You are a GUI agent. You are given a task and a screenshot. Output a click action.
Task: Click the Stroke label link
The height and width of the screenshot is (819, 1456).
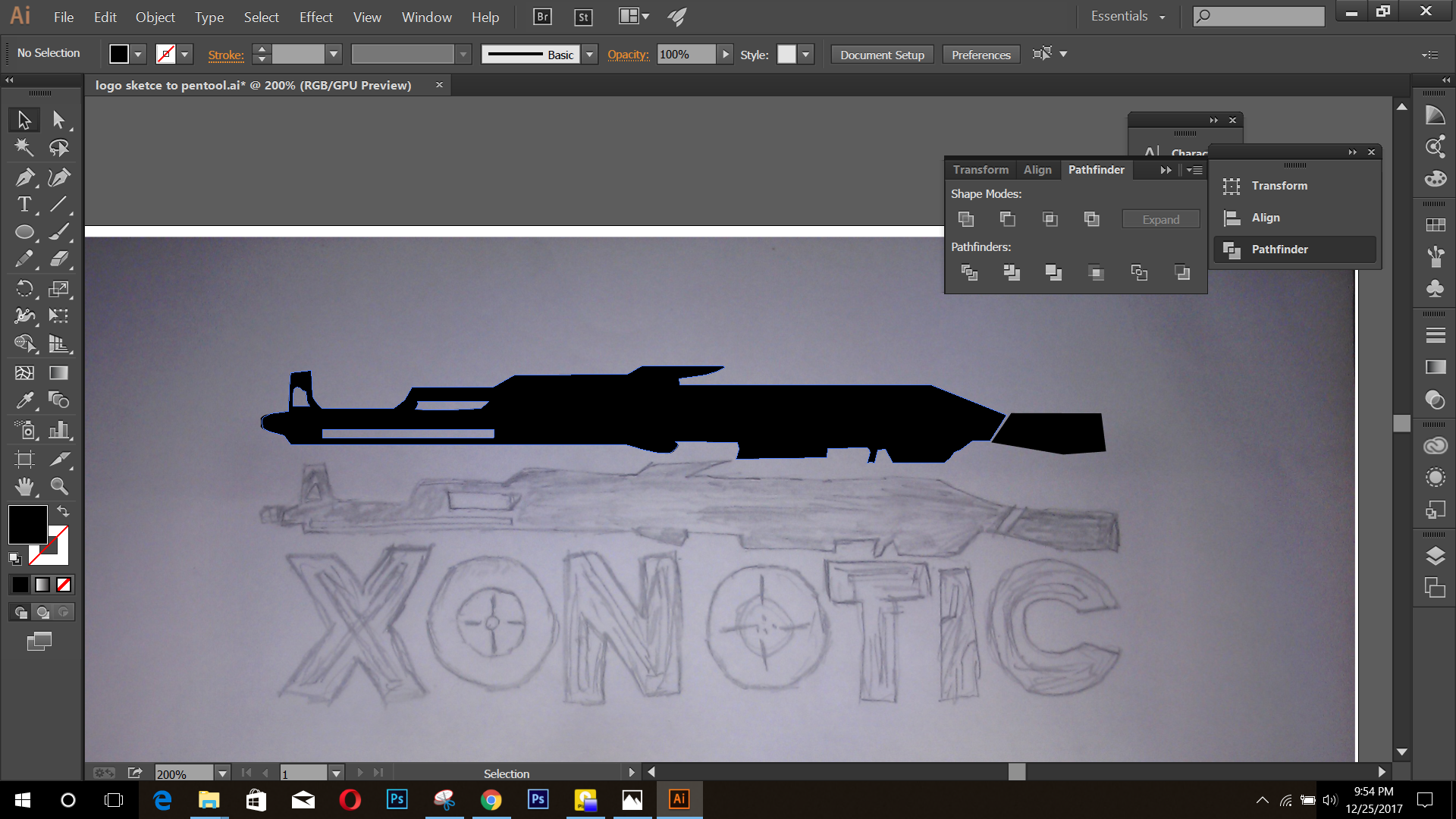226,55
